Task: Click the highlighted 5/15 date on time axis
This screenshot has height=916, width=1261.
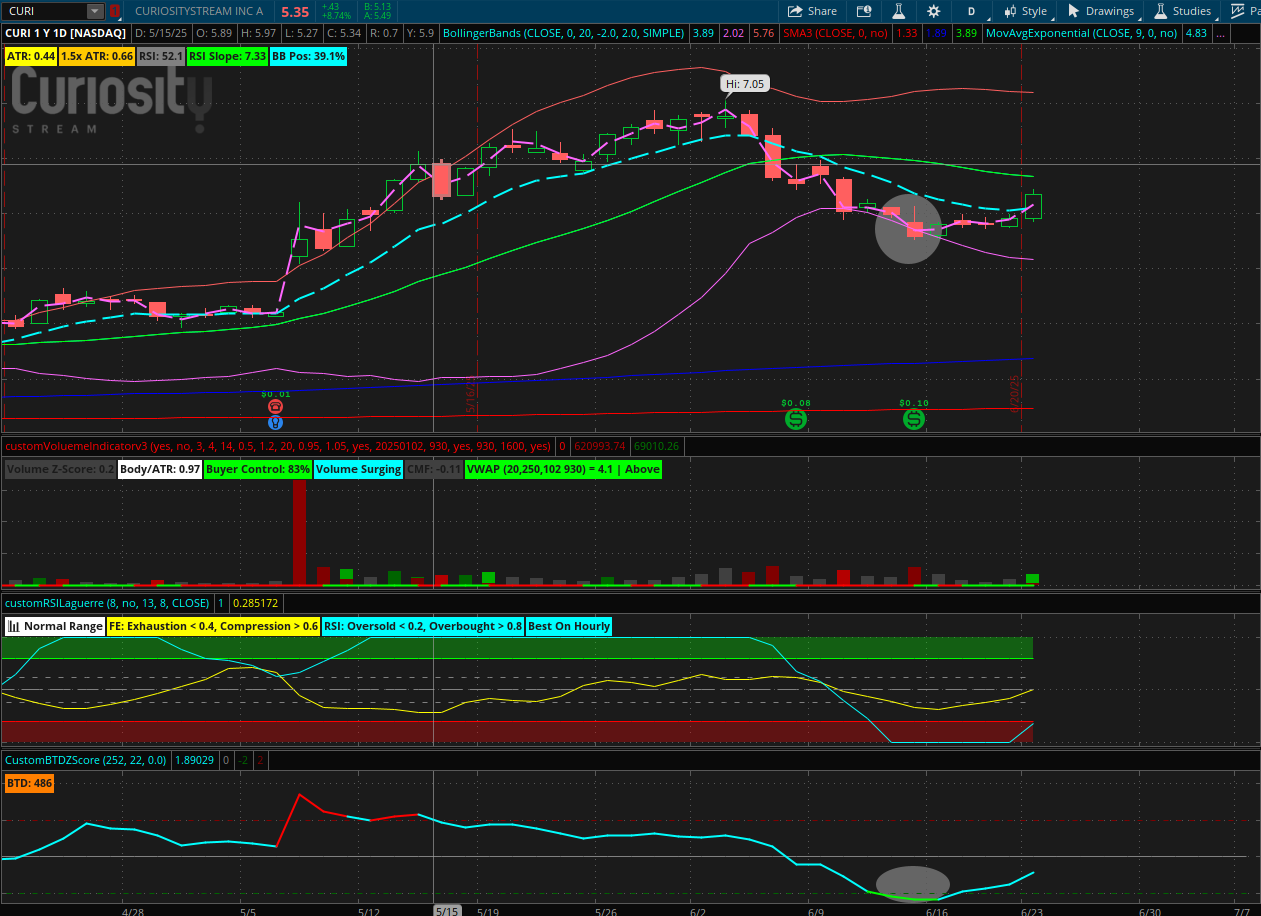Action: tap(447, 911)
